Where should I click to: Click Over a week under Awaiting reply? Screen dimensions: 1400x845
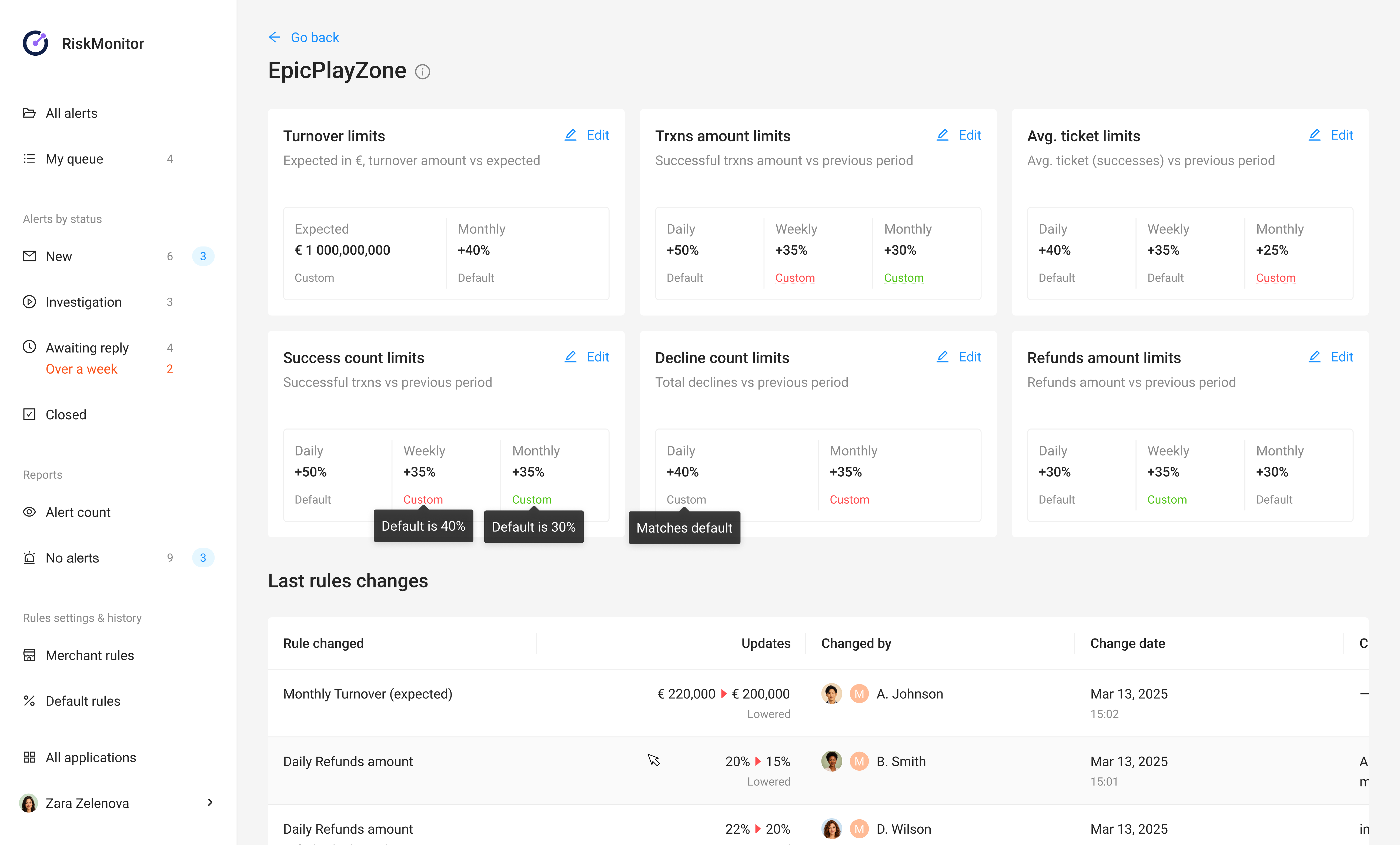pos(81,369)
